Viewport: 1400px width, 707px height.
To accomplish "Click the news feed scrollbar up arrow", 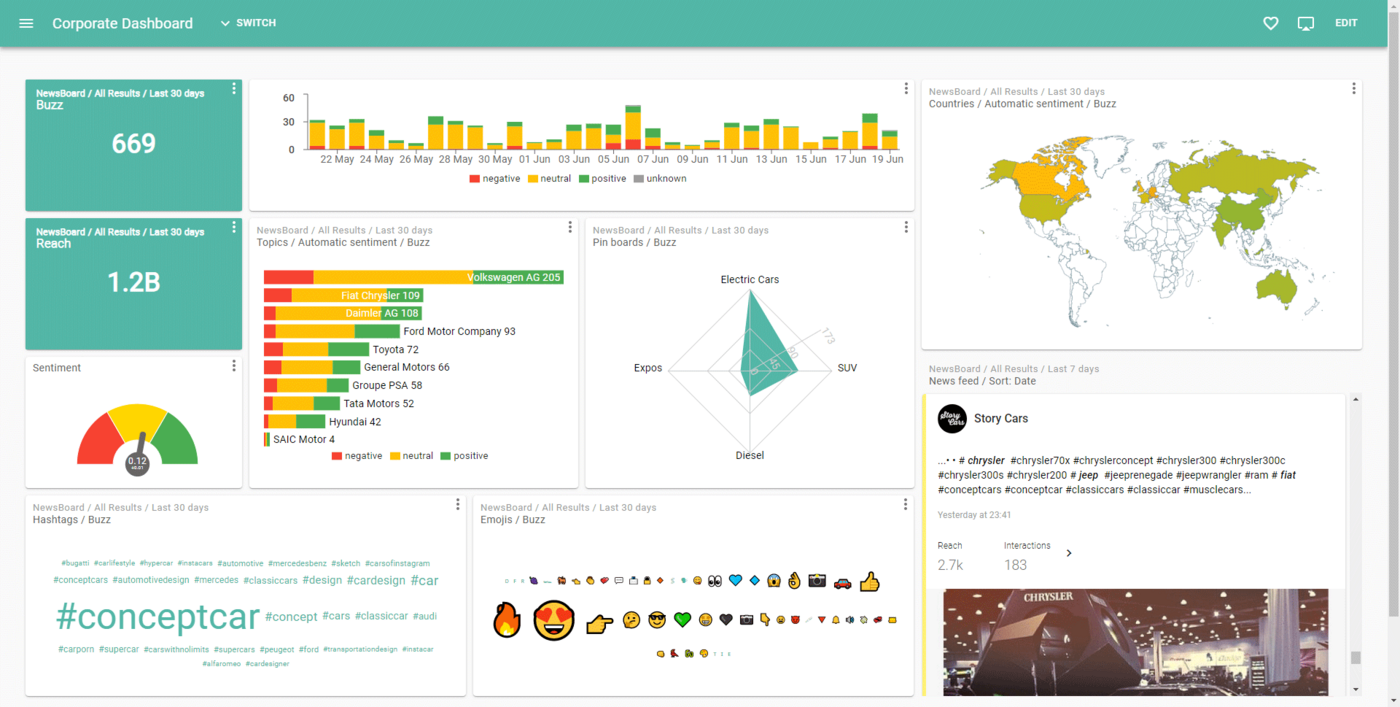I will (x=1356, y=400).
